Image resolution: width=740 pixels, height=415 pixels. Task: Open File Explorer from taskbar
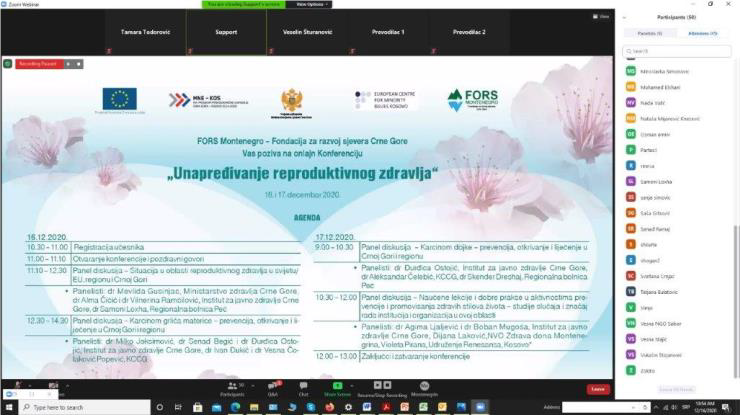254,407
